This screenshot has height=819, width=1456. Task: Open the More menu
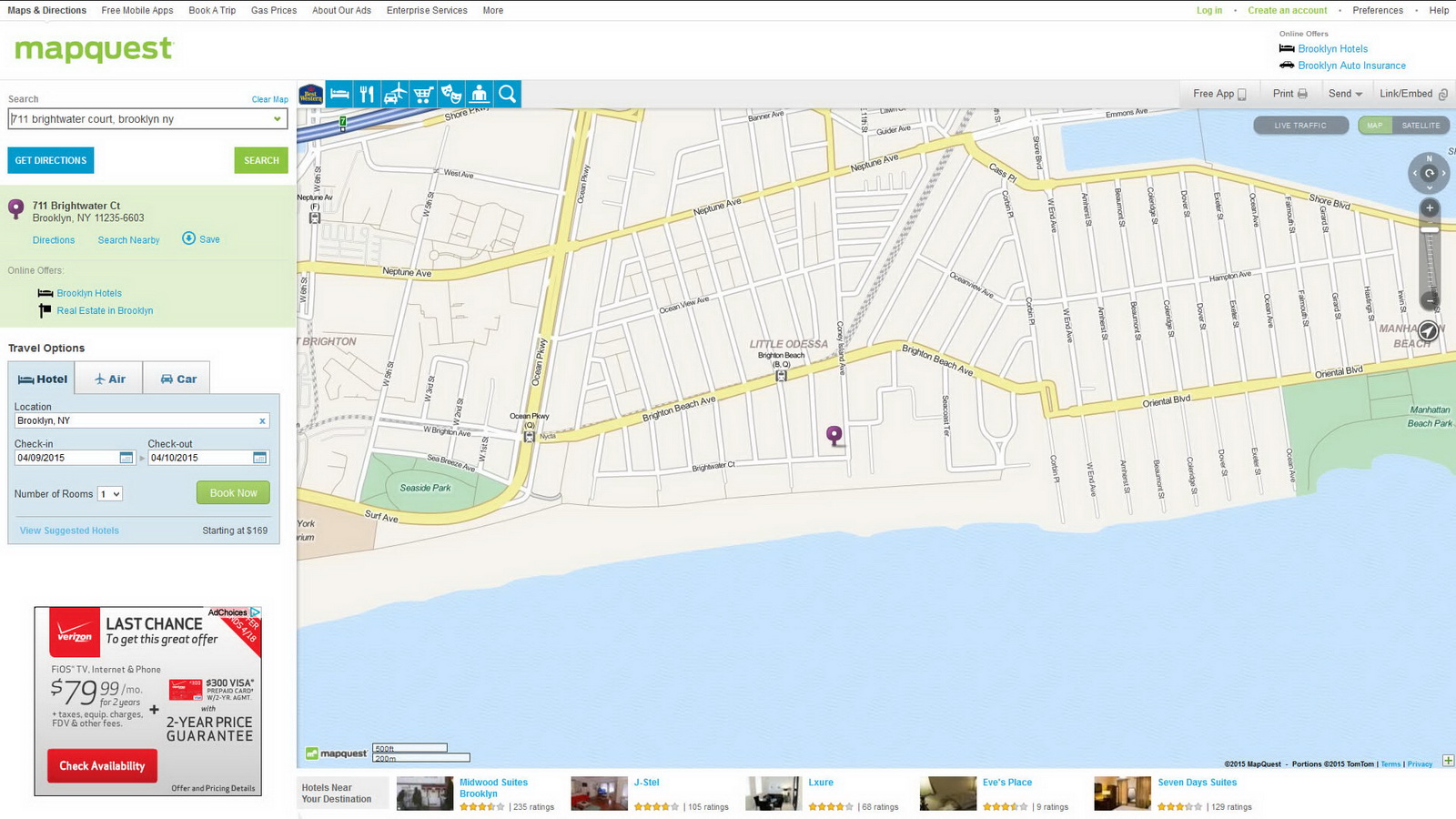[x=493, y=10]
